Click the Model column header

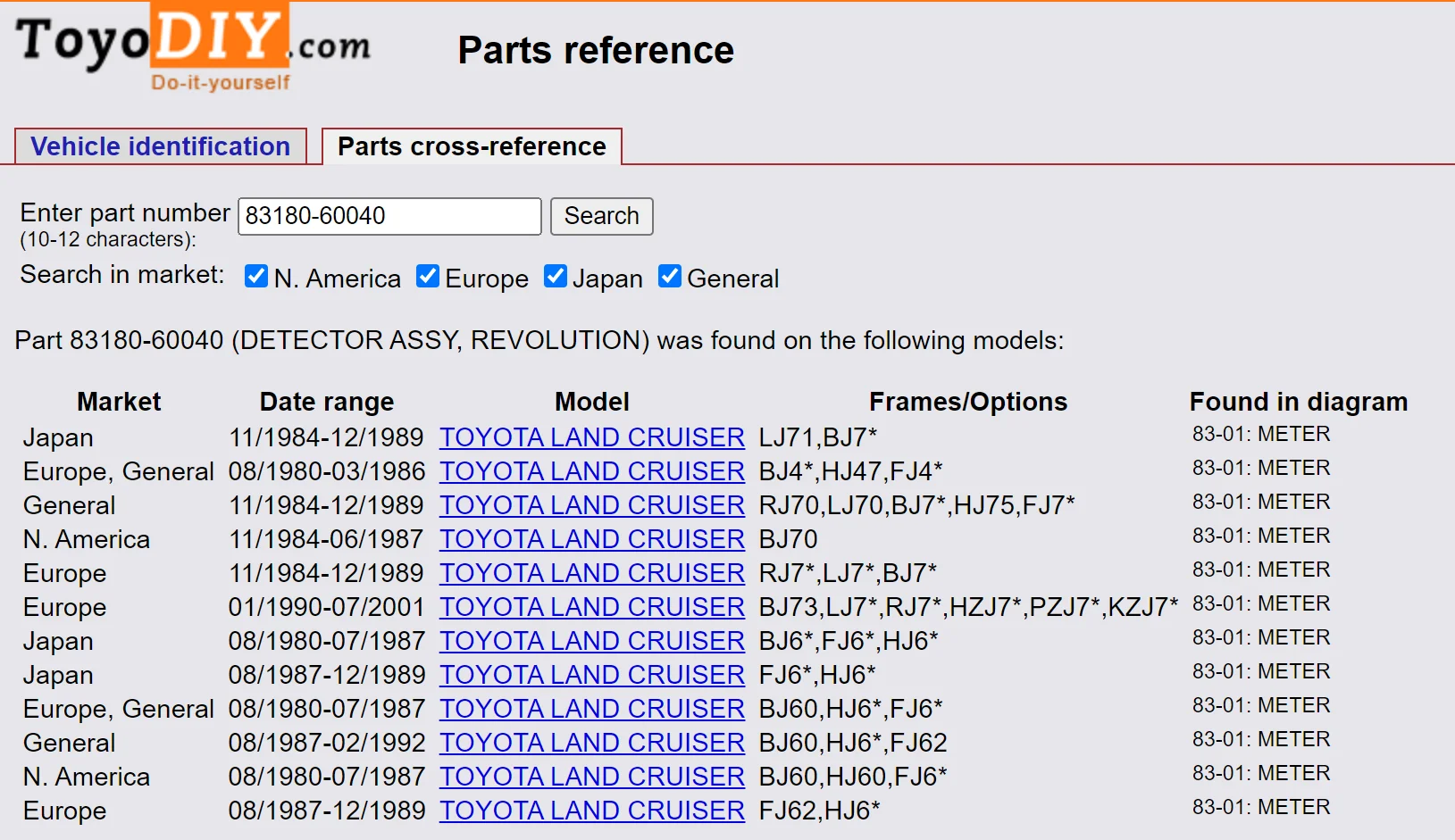(591, 402)
